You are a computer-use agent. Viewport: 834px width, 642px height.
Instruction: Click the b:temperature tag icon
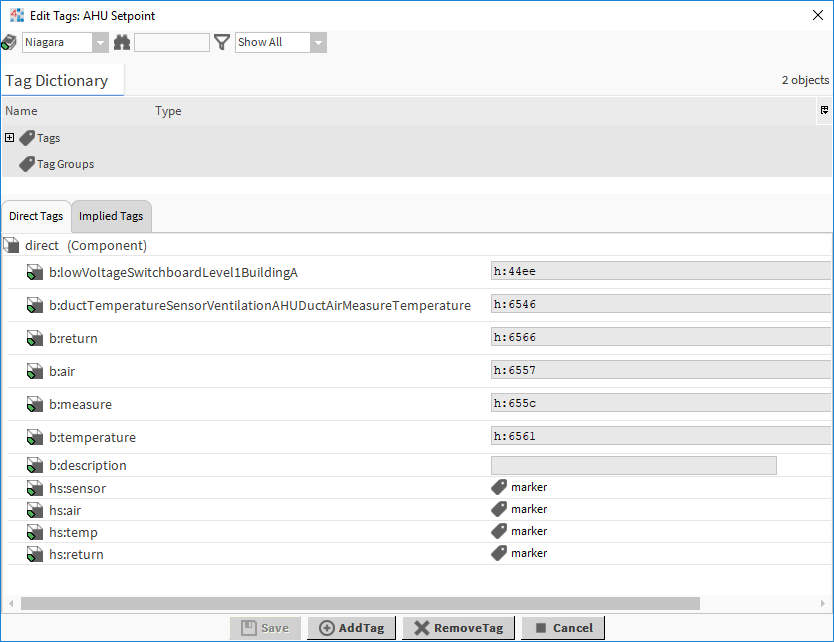pos(35,437)
